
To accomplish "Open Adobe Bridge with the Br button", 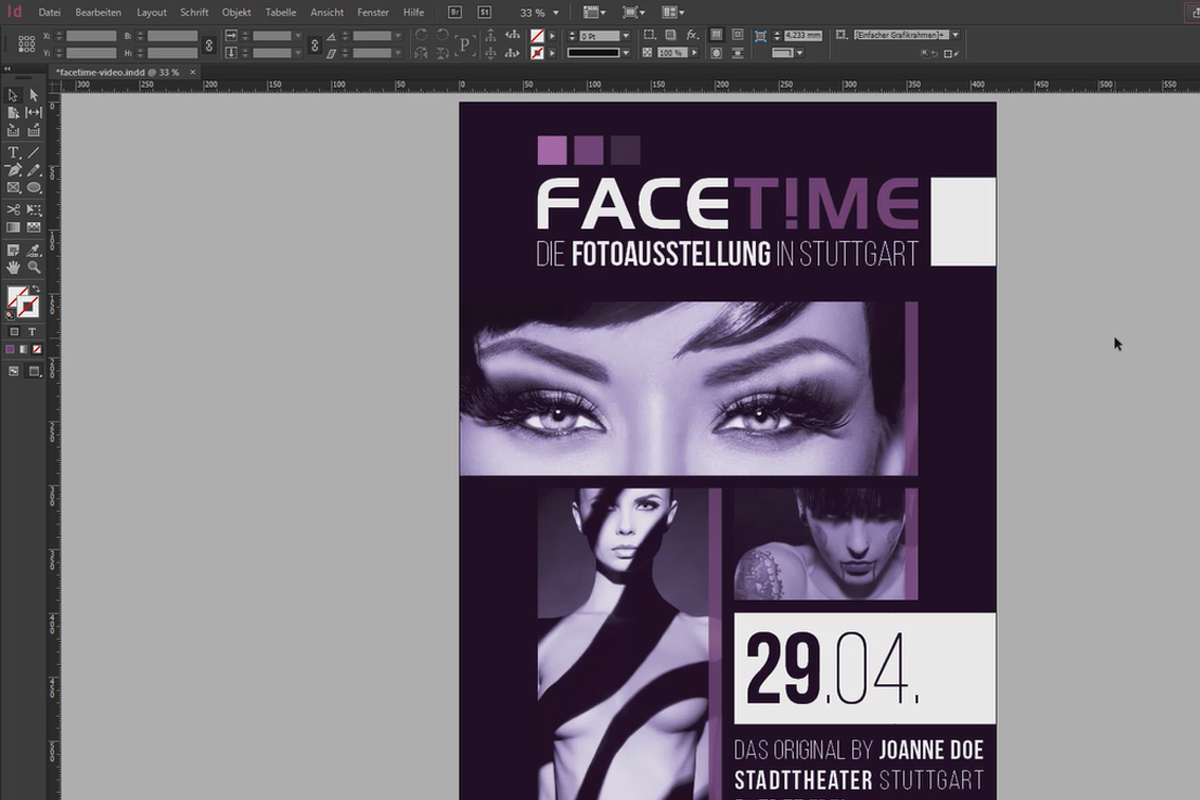I will point(455,13).
